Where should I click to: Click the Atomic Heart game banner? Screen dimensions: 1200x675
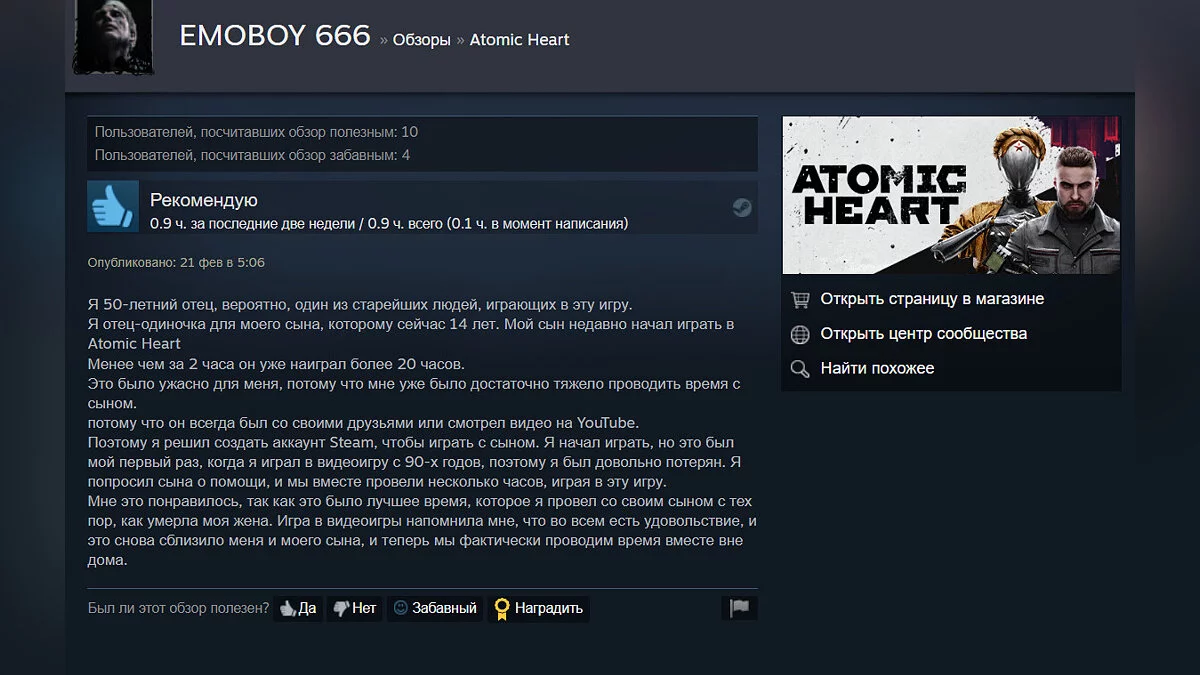951,196
